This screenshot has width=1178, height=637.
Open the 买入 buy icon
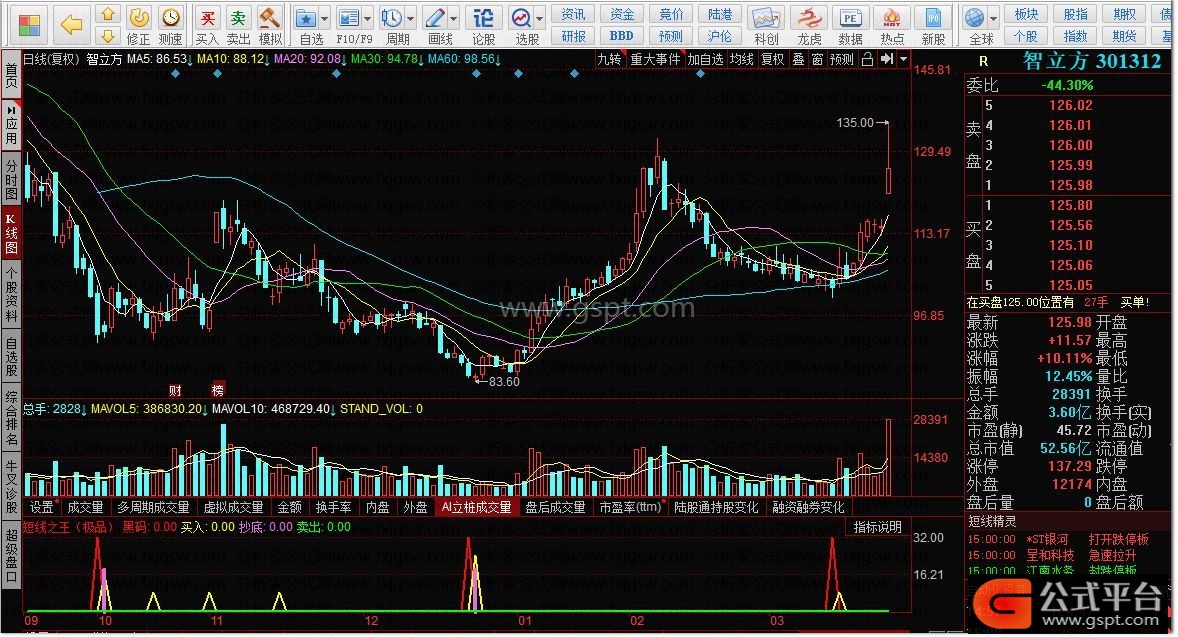[207, 17]
